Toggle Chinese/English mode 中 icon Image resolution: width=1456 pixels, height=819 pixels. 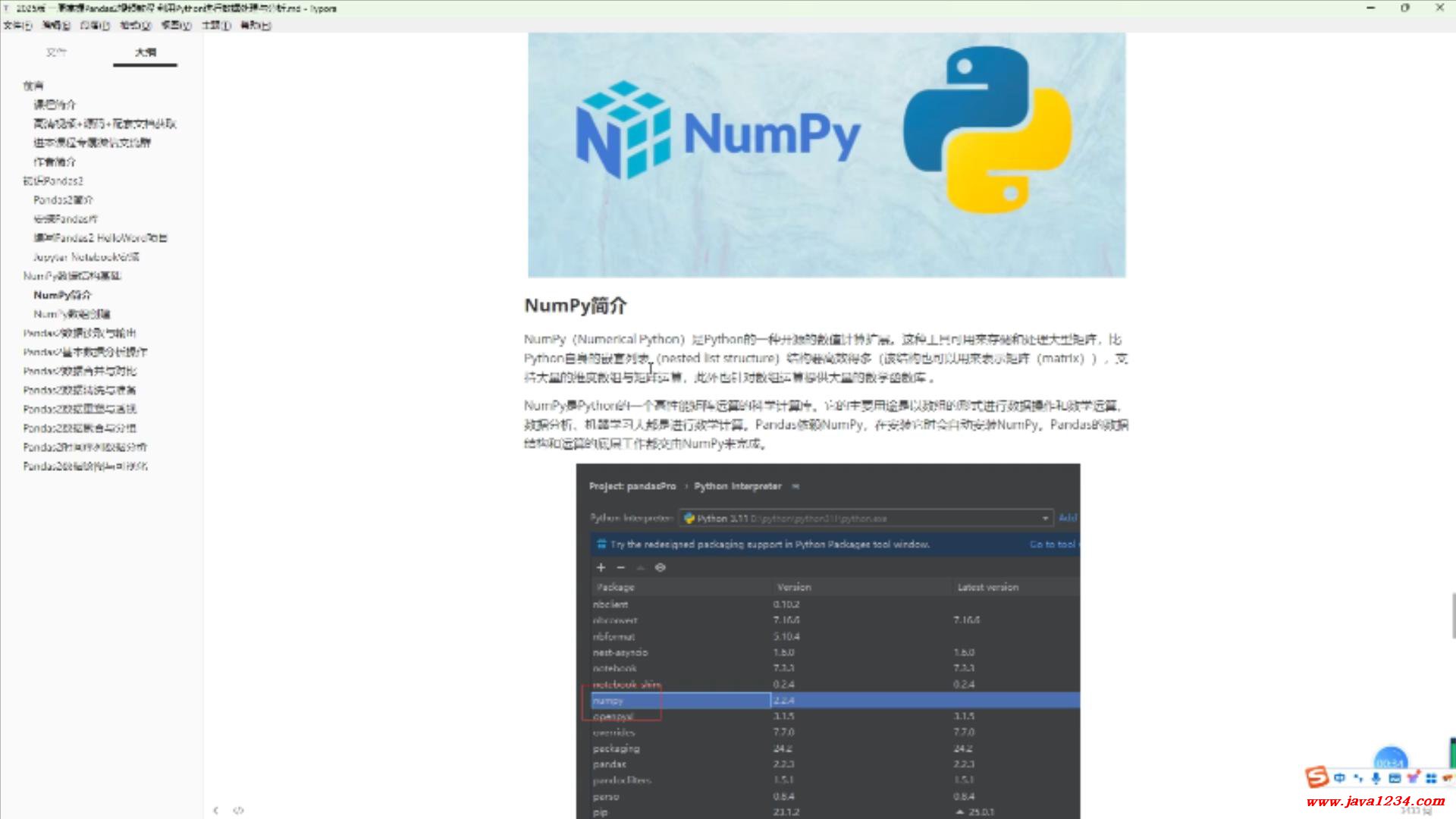1340,778
